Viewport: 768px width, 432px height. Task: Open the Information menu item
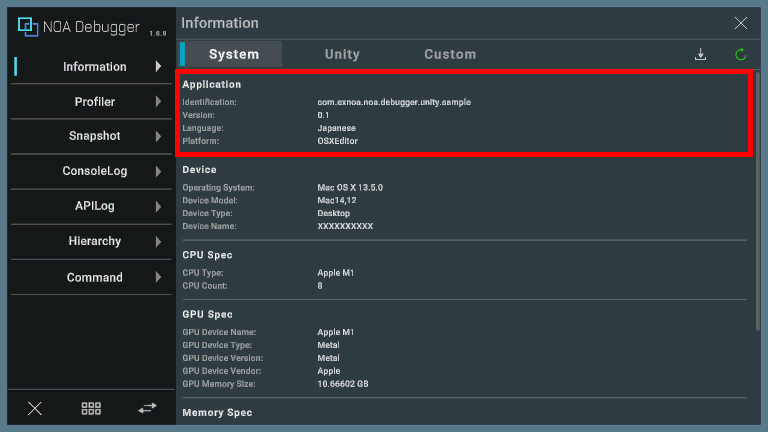pos(91,67)
